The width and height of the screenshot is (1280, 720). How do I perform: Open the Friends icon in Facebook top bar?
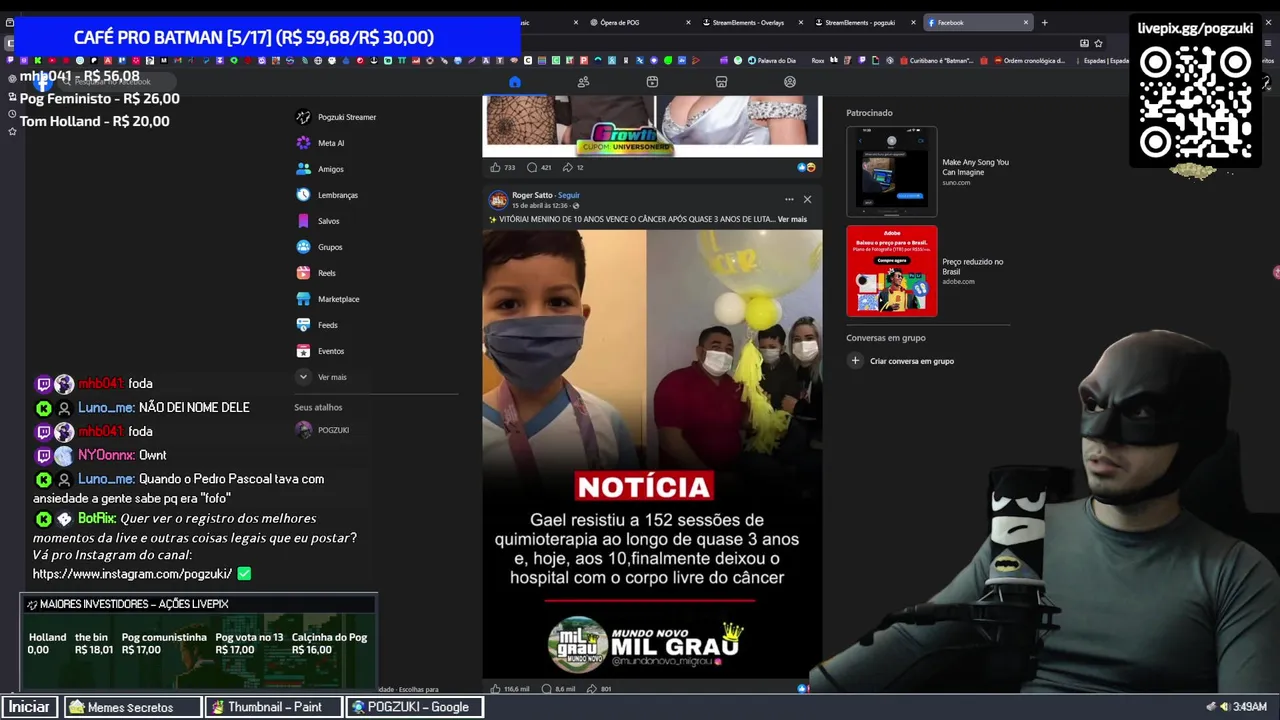coord(583,82)
